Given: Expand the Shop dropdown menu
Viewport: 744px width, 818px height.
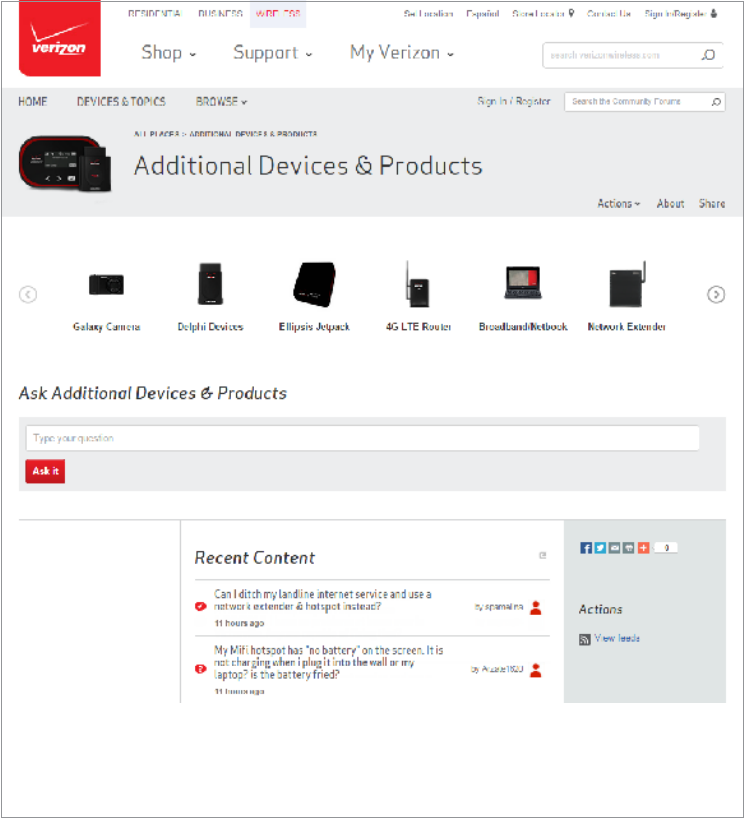Looking at the screenshot, I should click(169, 53).
